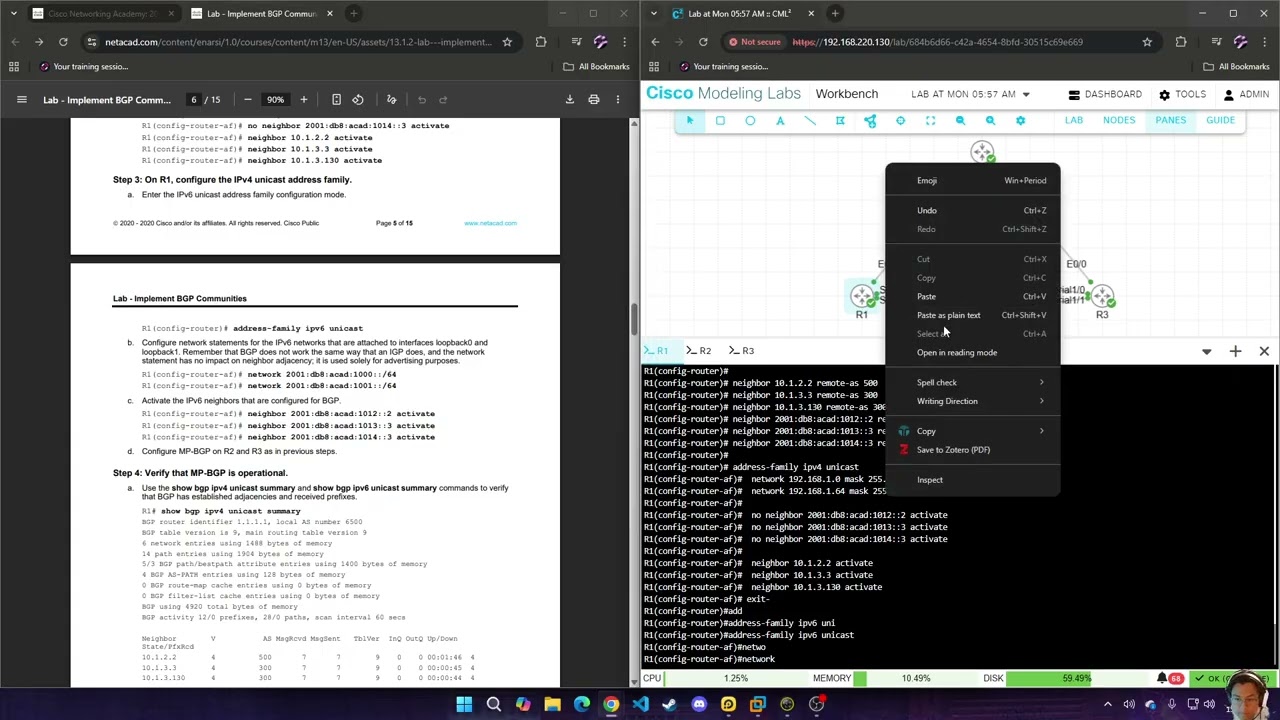Click the notifications bell in CML status bar
Screen dimensions: 1280x720
tap(1162, 678)
